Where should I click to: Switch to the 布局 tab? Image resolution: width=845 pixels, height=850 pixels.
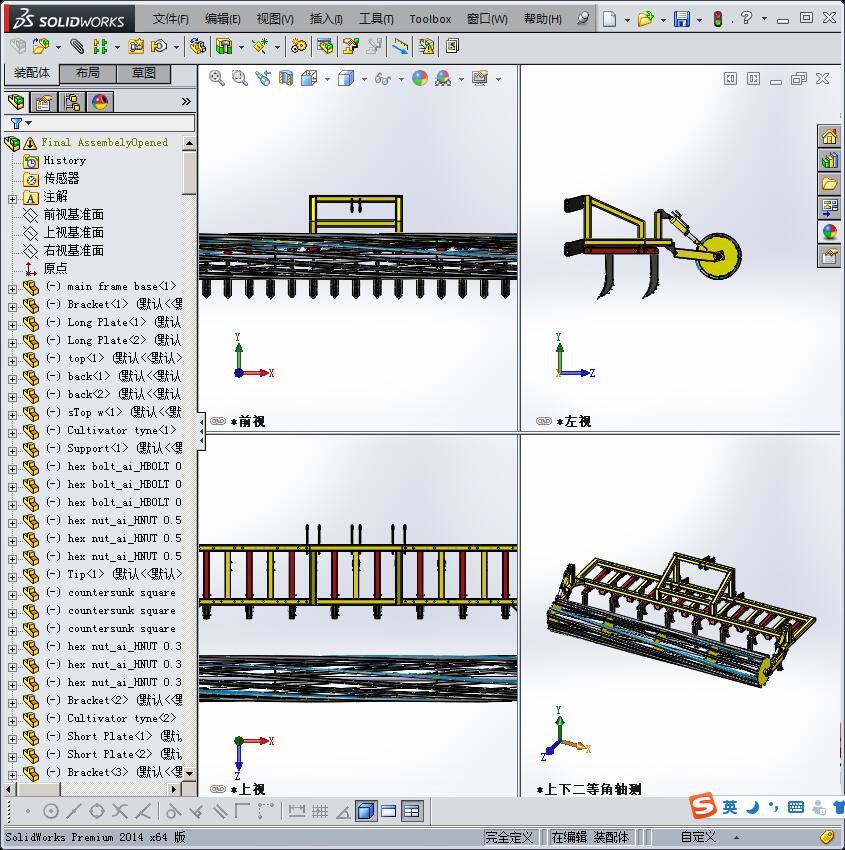(x=87, y=73)
